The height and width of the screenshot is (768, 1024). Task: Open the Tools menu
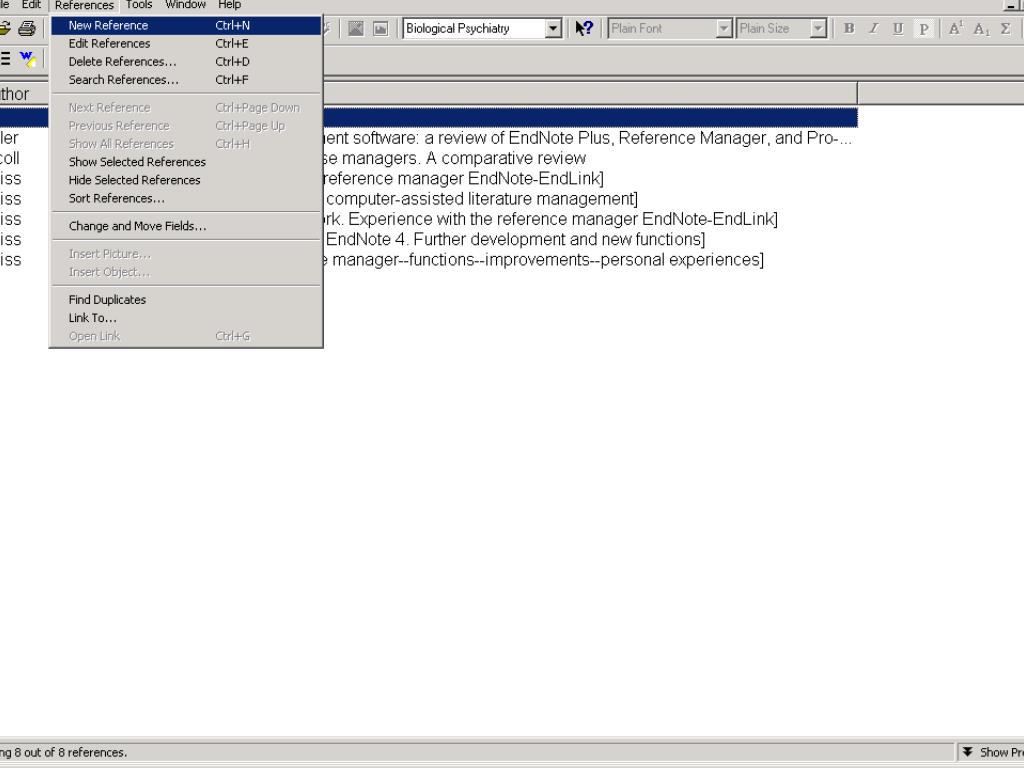pos(138,5)
